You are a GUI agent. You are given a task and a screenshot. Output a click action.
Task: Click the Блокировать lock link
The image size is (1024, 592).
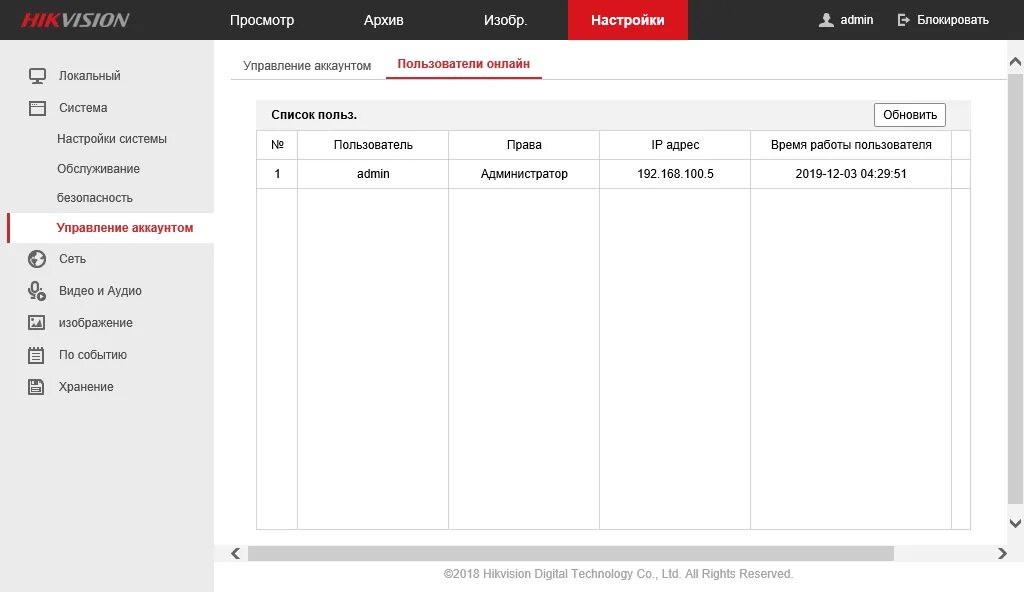click(x=952, y=20)
